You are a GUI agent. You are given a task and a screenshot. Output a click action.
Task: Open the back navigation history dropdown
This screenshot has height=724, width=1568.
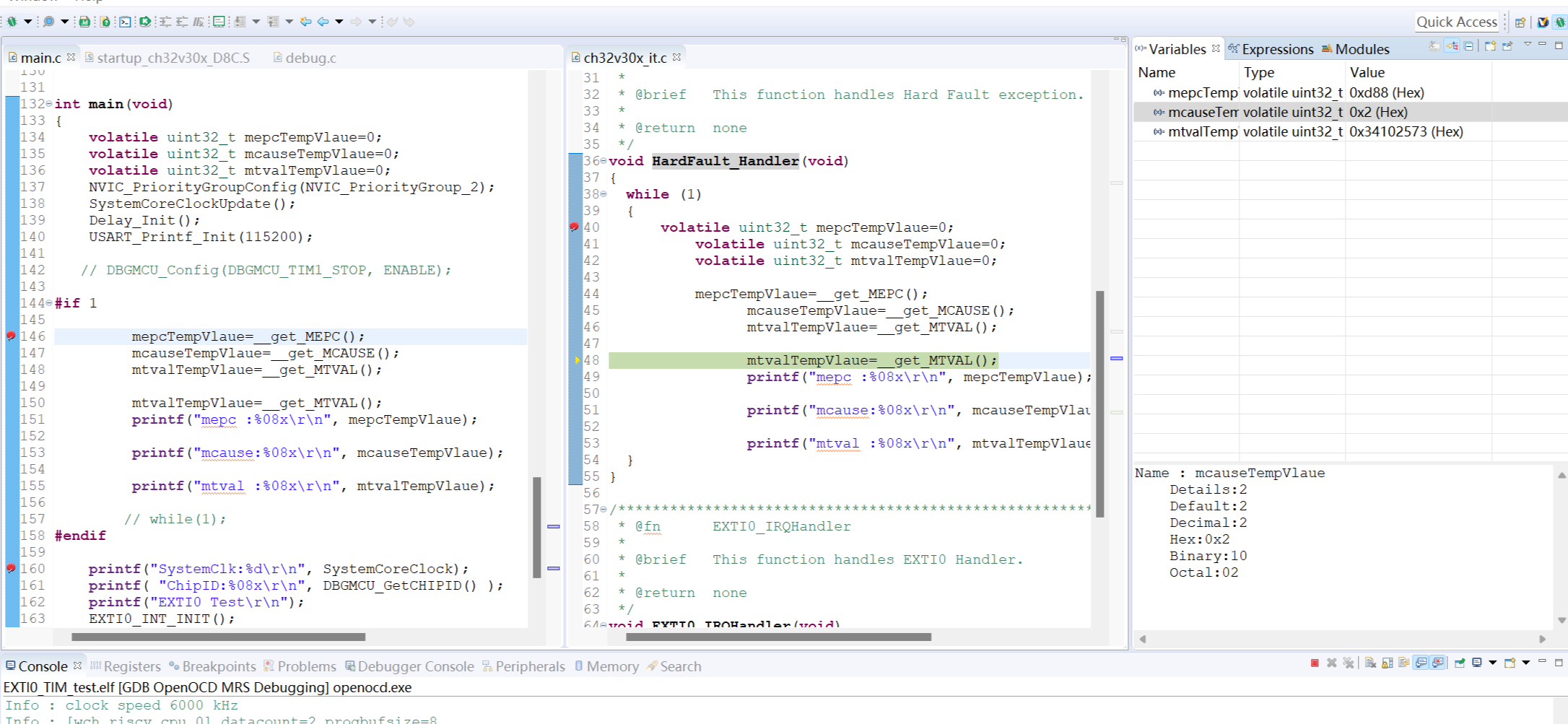click(339, 22)
